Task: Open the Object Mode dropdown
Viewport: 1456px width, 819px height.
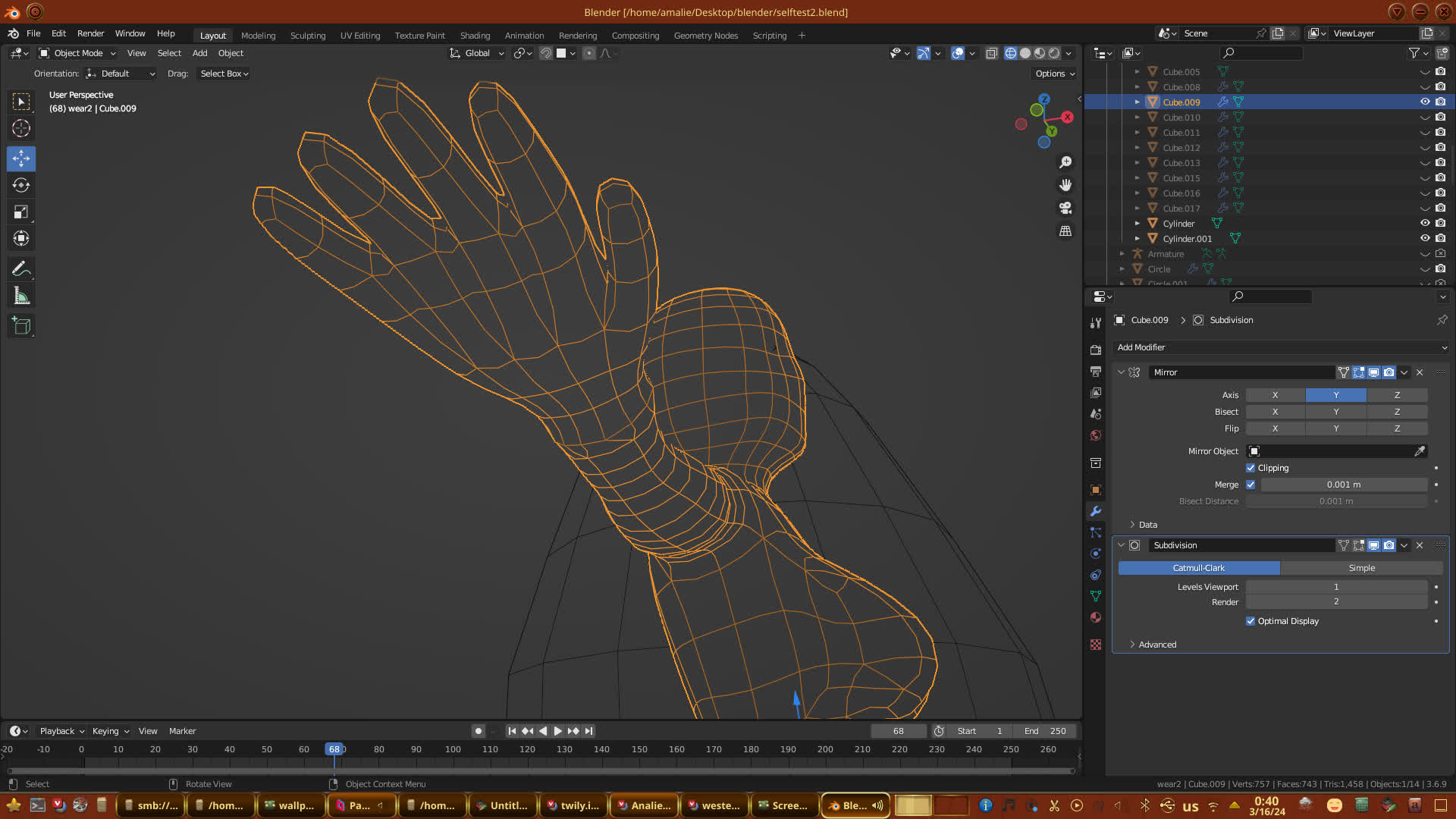Action: coord(77,53)
